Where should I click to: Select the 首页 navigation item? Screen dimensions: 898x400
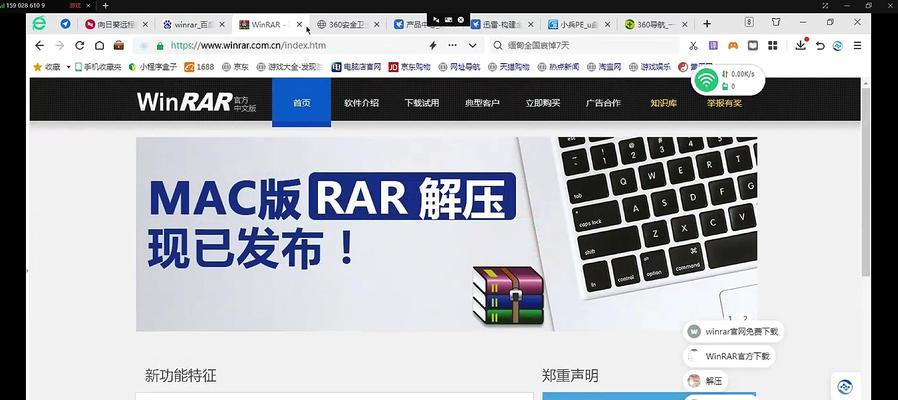tap(301, 102)
